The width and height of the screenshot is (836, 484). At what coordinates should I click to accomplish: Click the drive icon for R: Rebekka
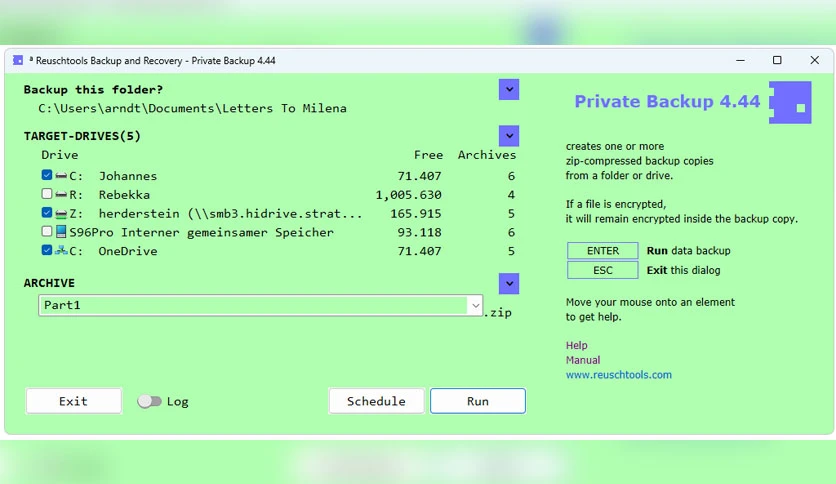(61, 194)
